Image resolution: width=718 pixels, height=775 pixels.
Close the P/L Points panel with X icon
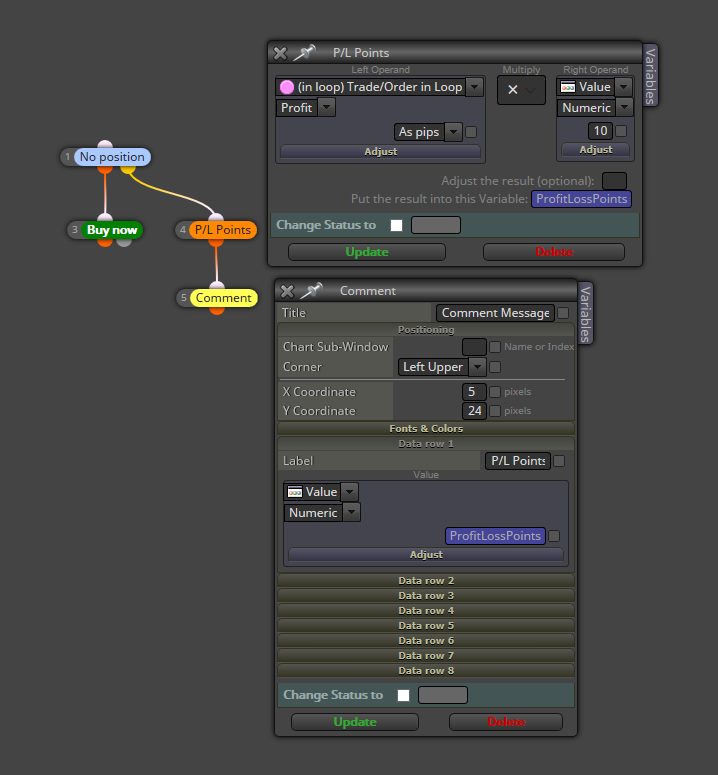tap(280, 53)
